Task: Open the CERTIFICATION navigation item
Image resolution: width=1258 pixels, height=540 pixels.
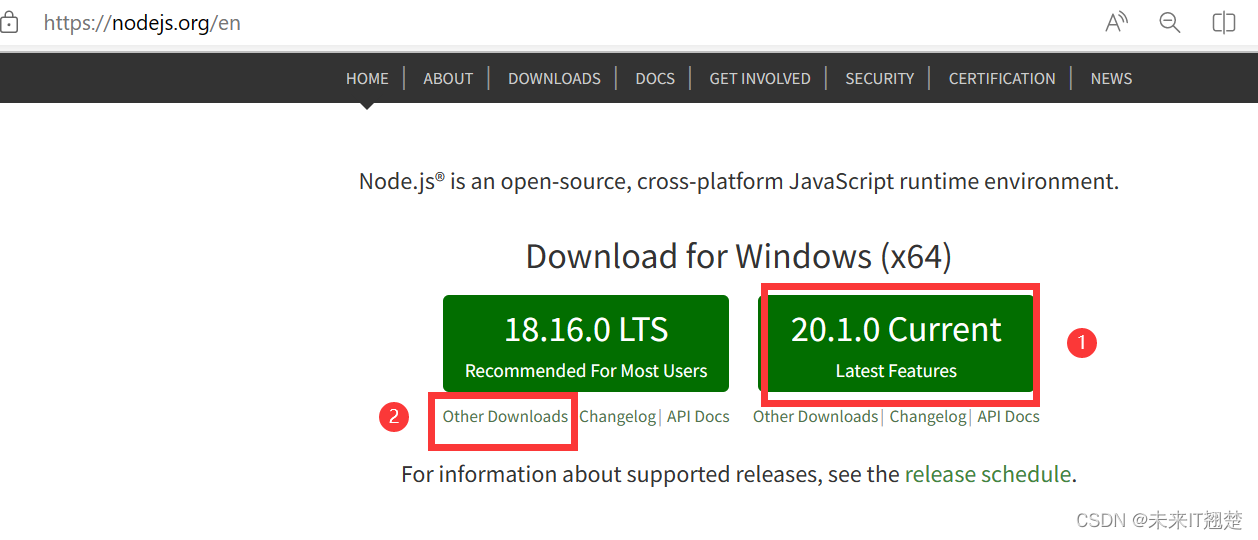Action: [x=1002, y=79]
